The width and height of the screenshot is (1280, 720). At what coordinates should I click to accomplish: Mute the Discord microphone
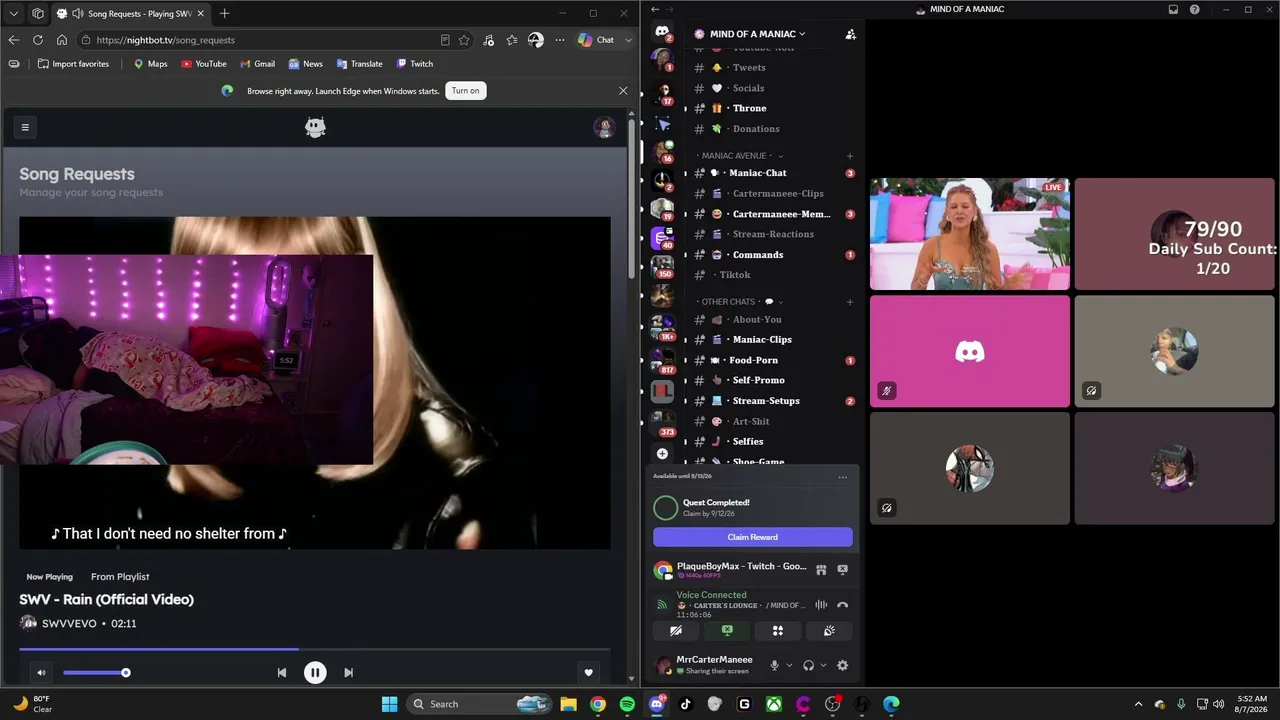tap(774, 666)
